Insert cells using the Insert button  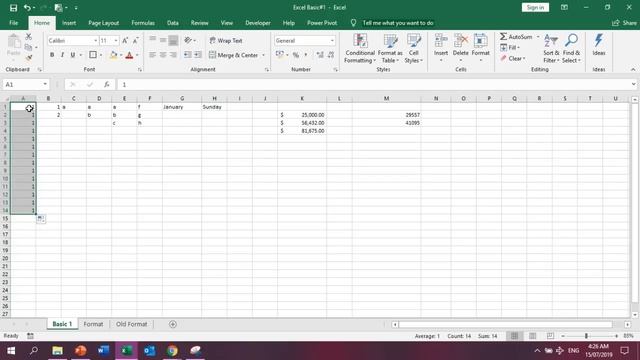[441, 49]
